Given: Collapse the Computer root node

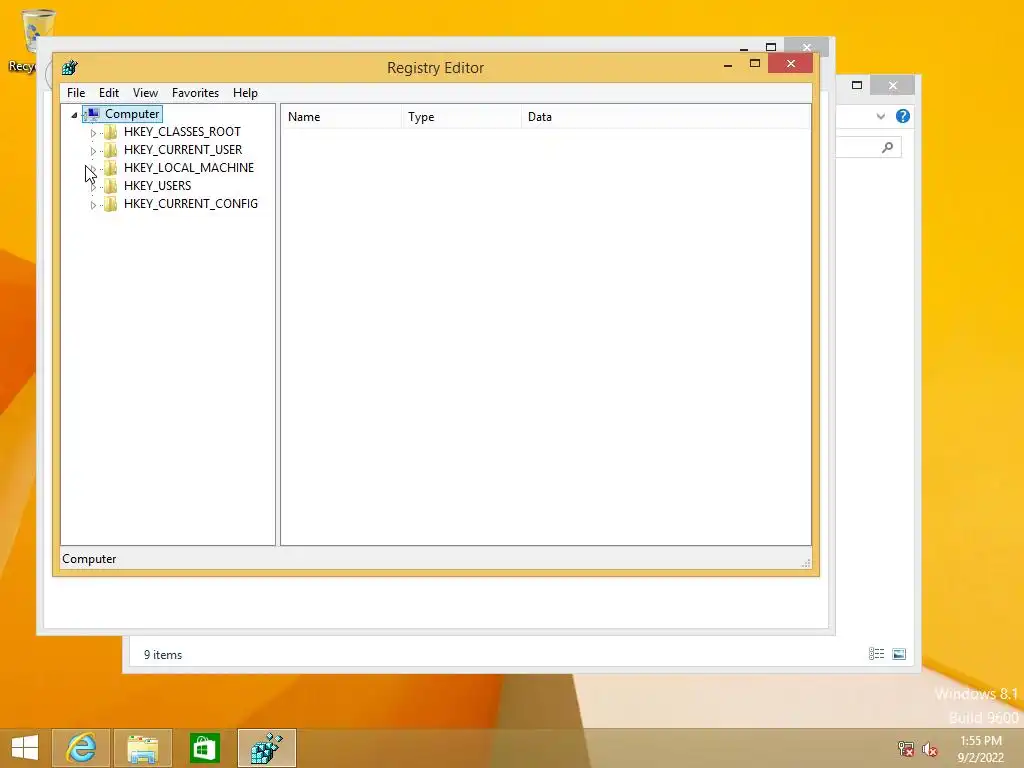Looking at the screenshot, I should coord(74,115).
